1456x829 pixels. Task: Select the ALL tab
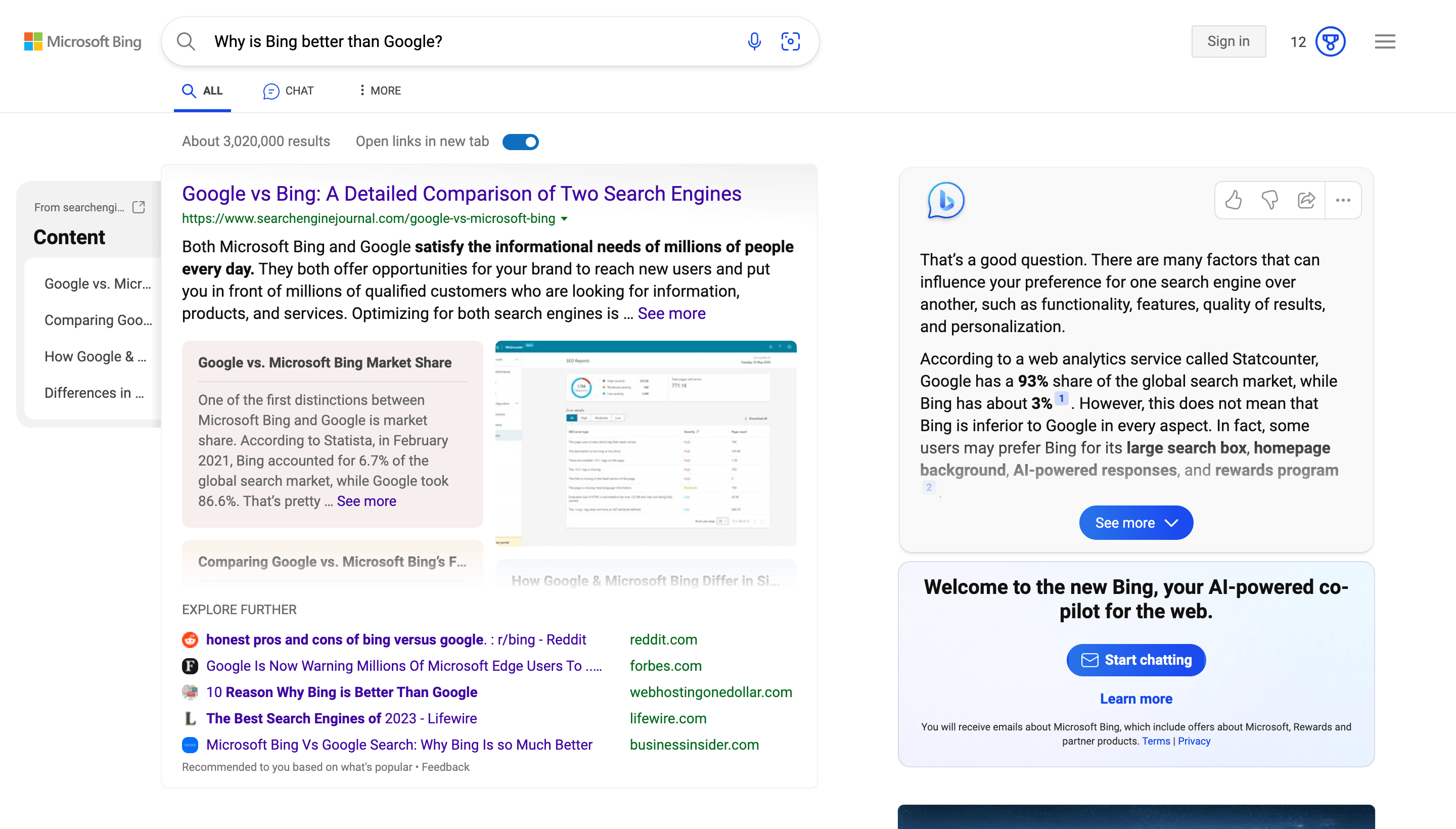(x=202, y=90)
